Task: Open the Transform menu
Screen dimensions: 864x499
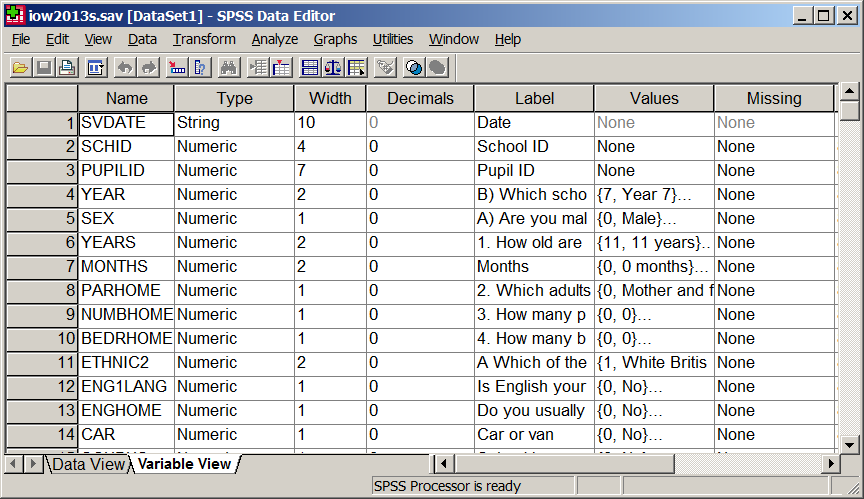Action: point(204,40)
